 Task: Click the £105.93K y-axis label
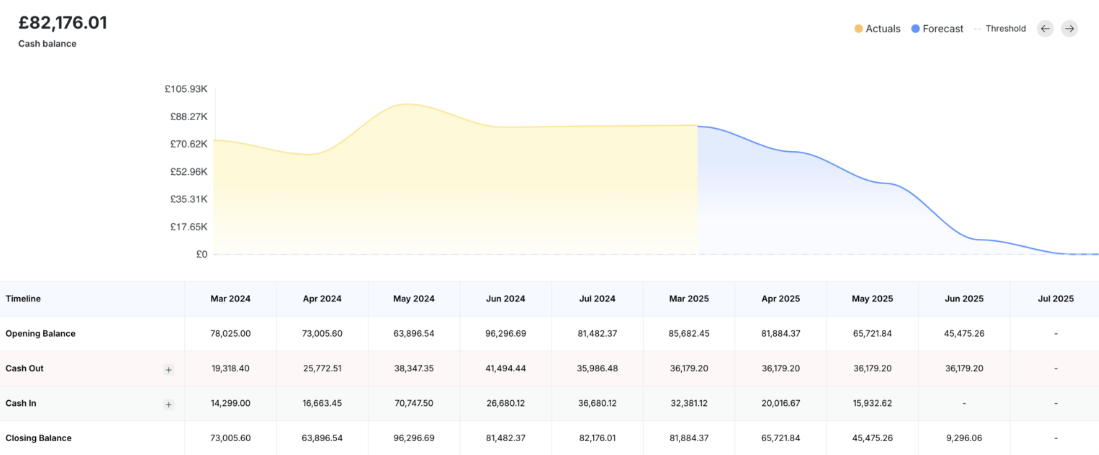(186, 89)
